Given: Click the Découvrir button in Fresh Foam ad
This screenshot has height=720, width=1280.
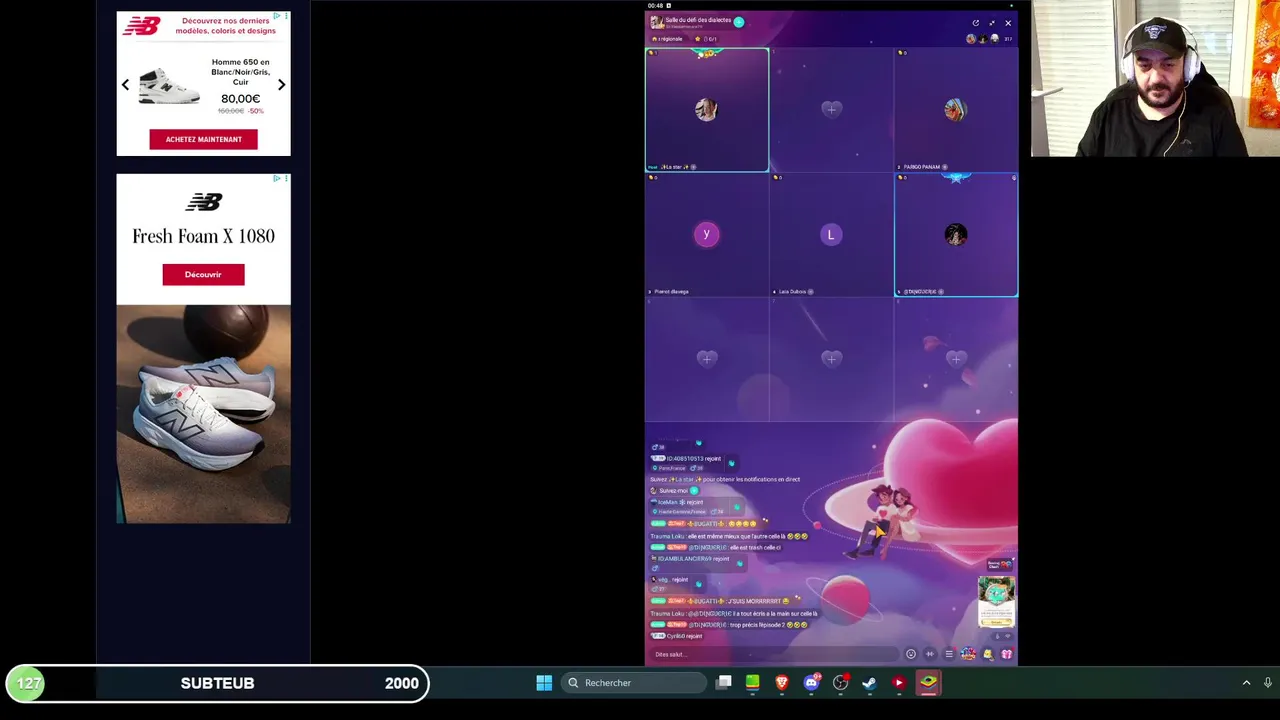Looking at the screenshot, I should pos(203,274).
